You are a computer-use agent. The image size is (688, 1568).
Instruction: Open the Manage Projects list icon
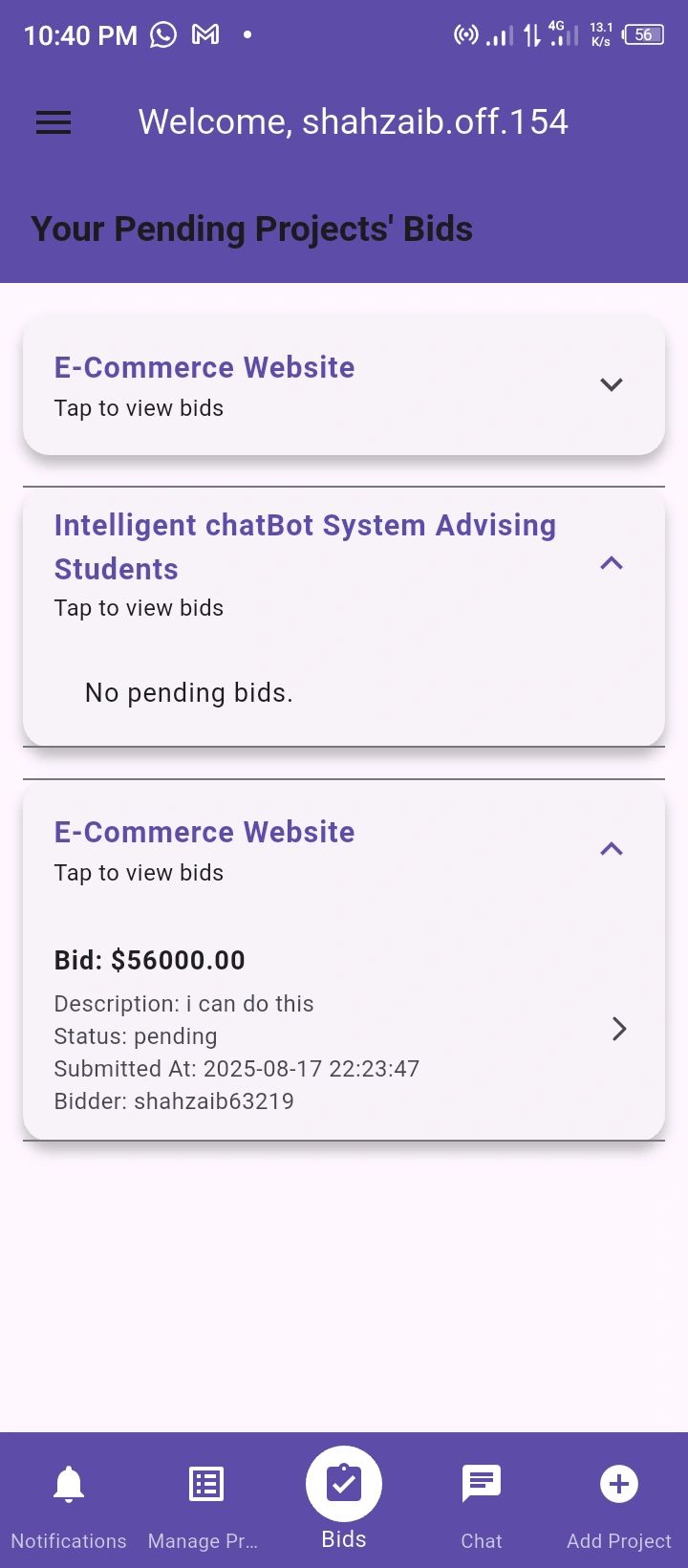click(206, 1484)
